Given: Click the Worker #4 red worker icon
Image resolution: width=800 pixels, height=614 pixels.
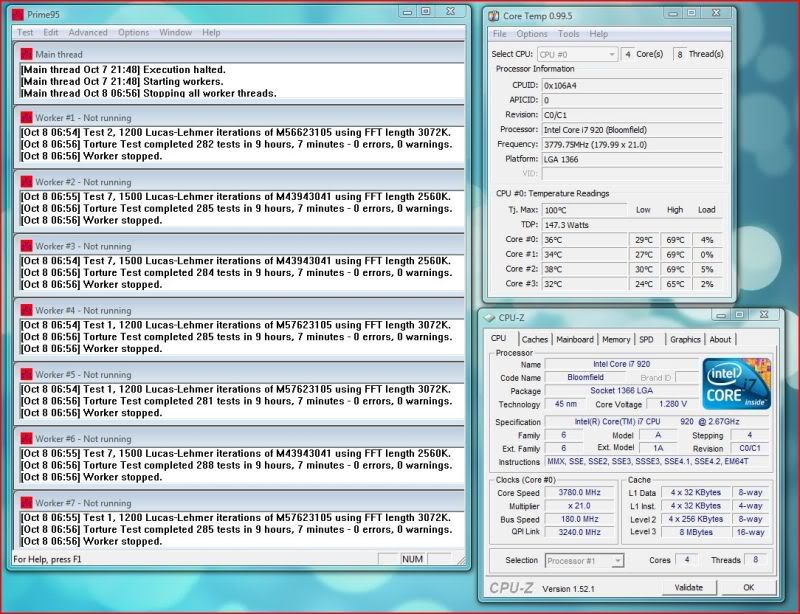Looking at the screenshot, I should [26, 310].
